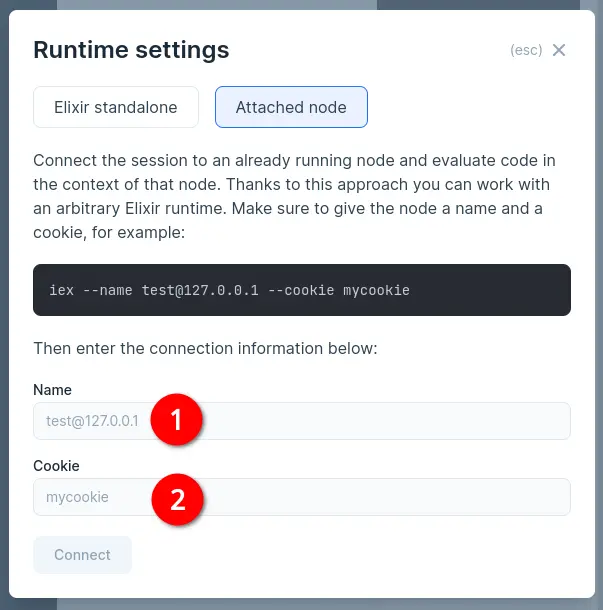The width and height of the screenshot is (603, 610).
Task: Click the Runtime settings heading
Action: (x=131, y=49)
